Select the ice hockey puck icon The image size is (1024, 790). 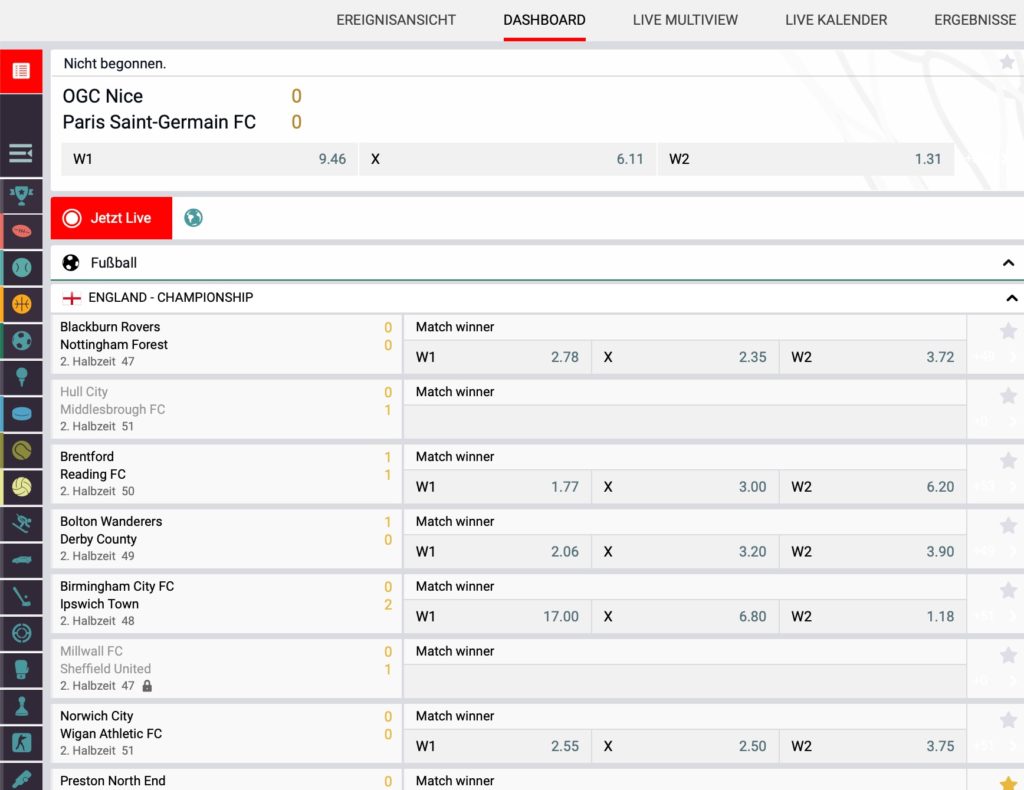pyautogui.click(x=21, y=414)
